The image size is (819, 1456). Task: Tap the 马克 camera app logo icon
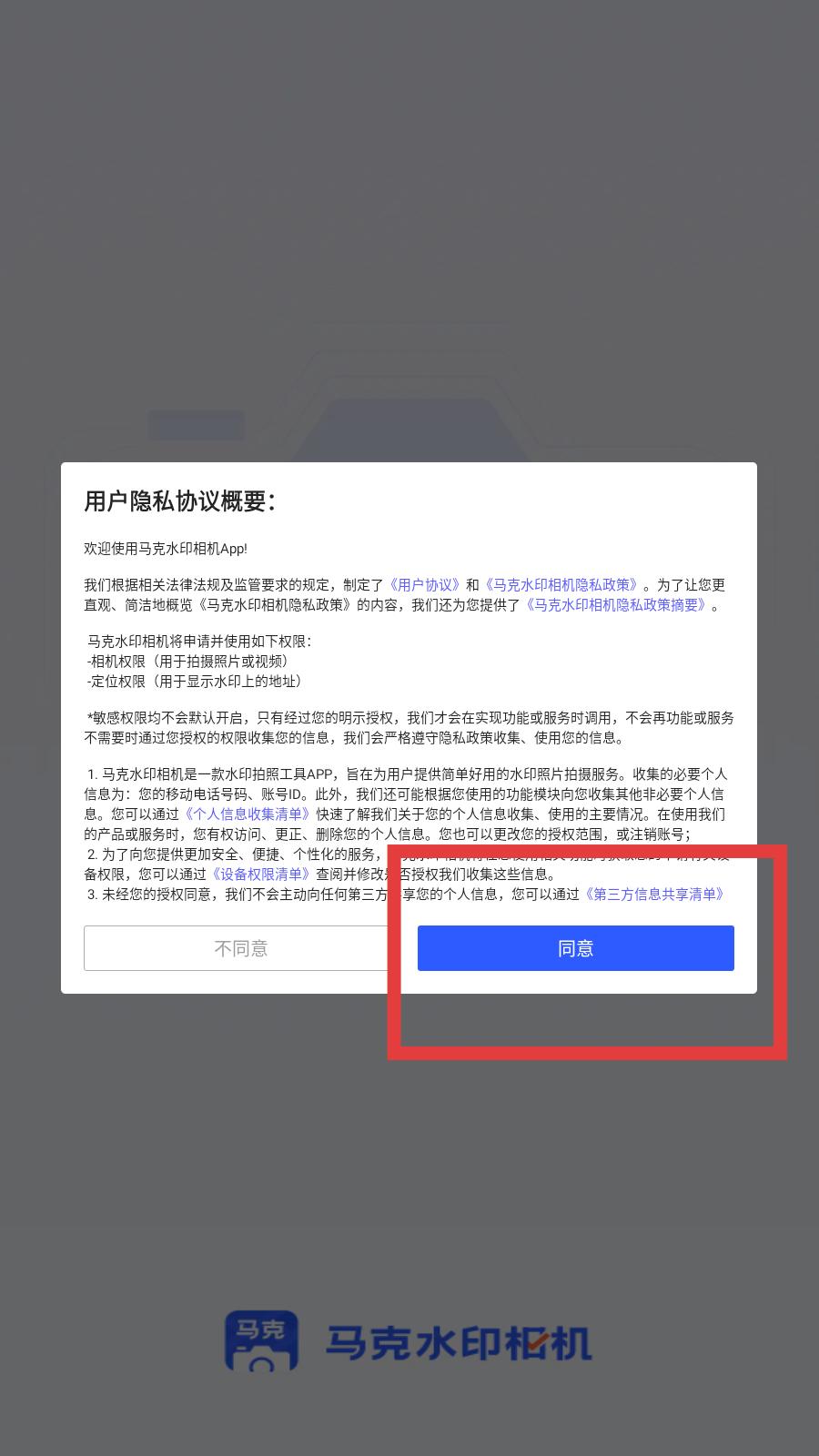click(261, 1341)
